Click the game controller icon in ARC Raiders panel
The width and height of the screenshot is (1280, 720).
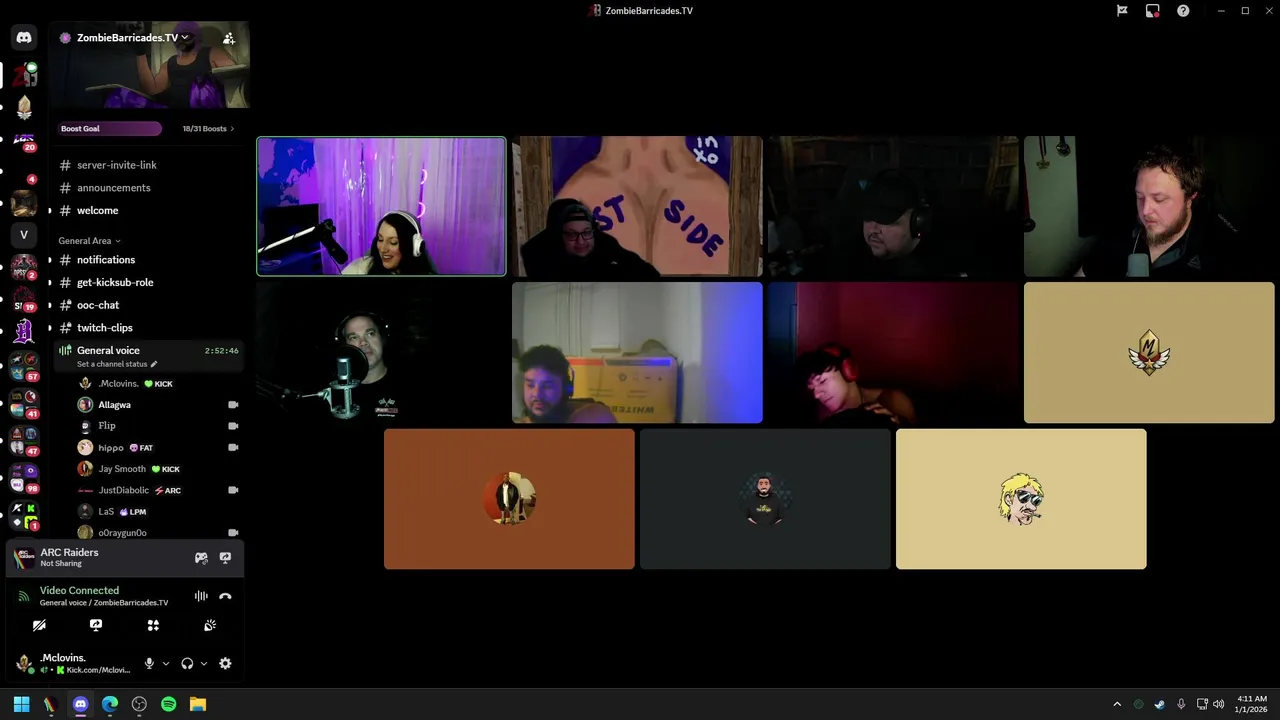point(201,558)
